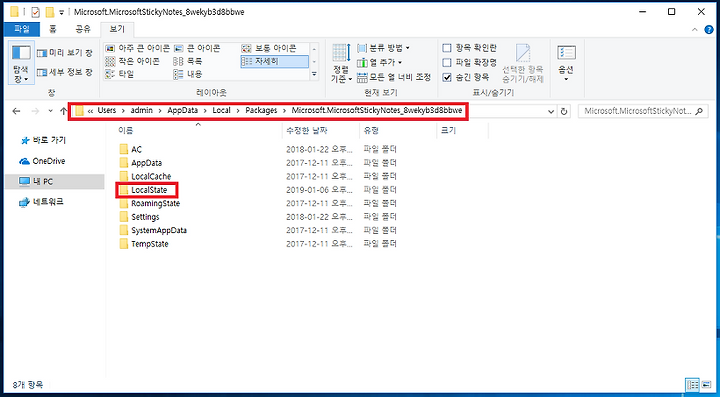
Task: Select 바로 가기 quick access
Action: 44,140
